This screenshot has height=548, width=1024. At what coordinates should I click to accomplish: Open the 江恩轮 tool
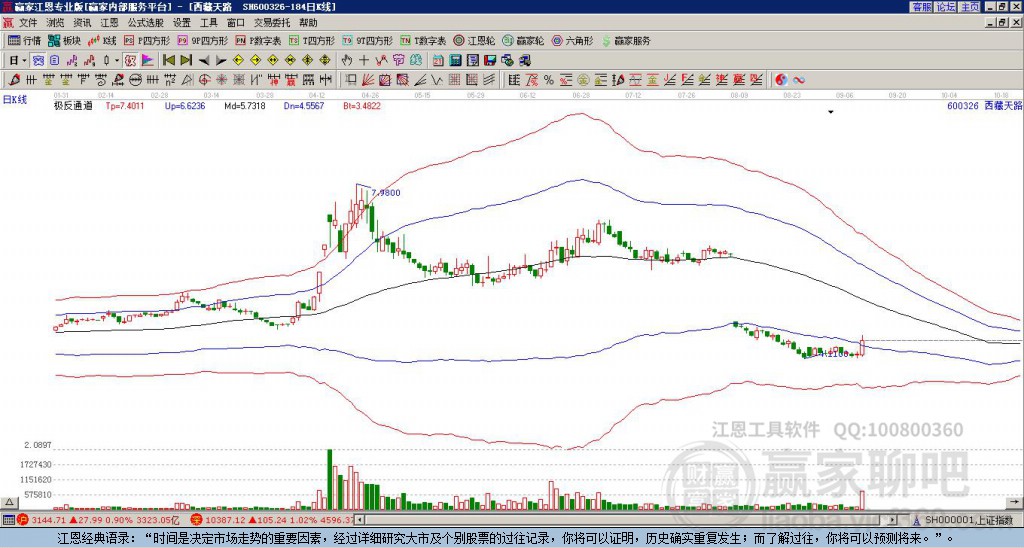[x=474, y=40]
